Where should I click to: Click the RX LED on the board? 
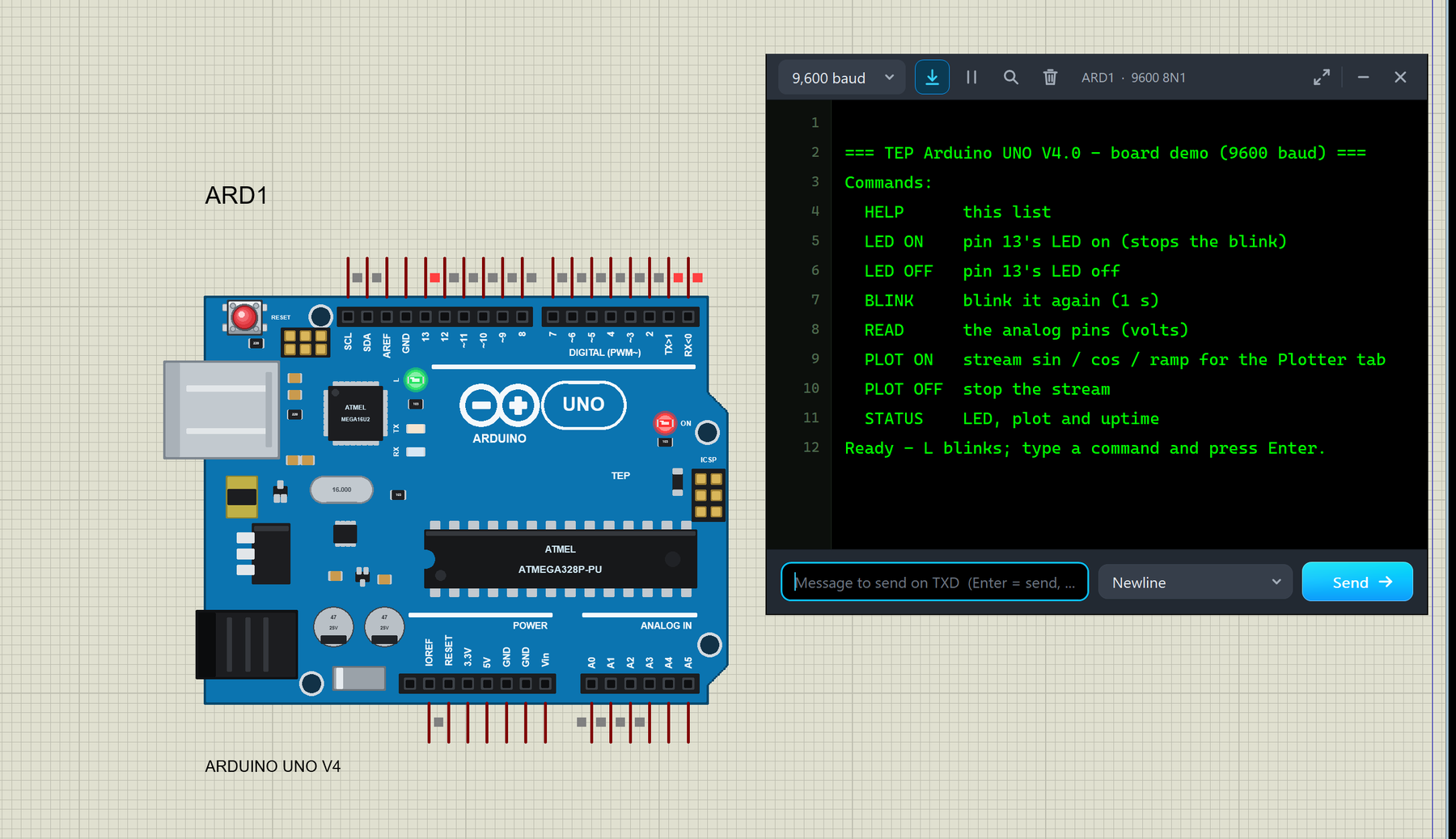[x=416, y=452]
